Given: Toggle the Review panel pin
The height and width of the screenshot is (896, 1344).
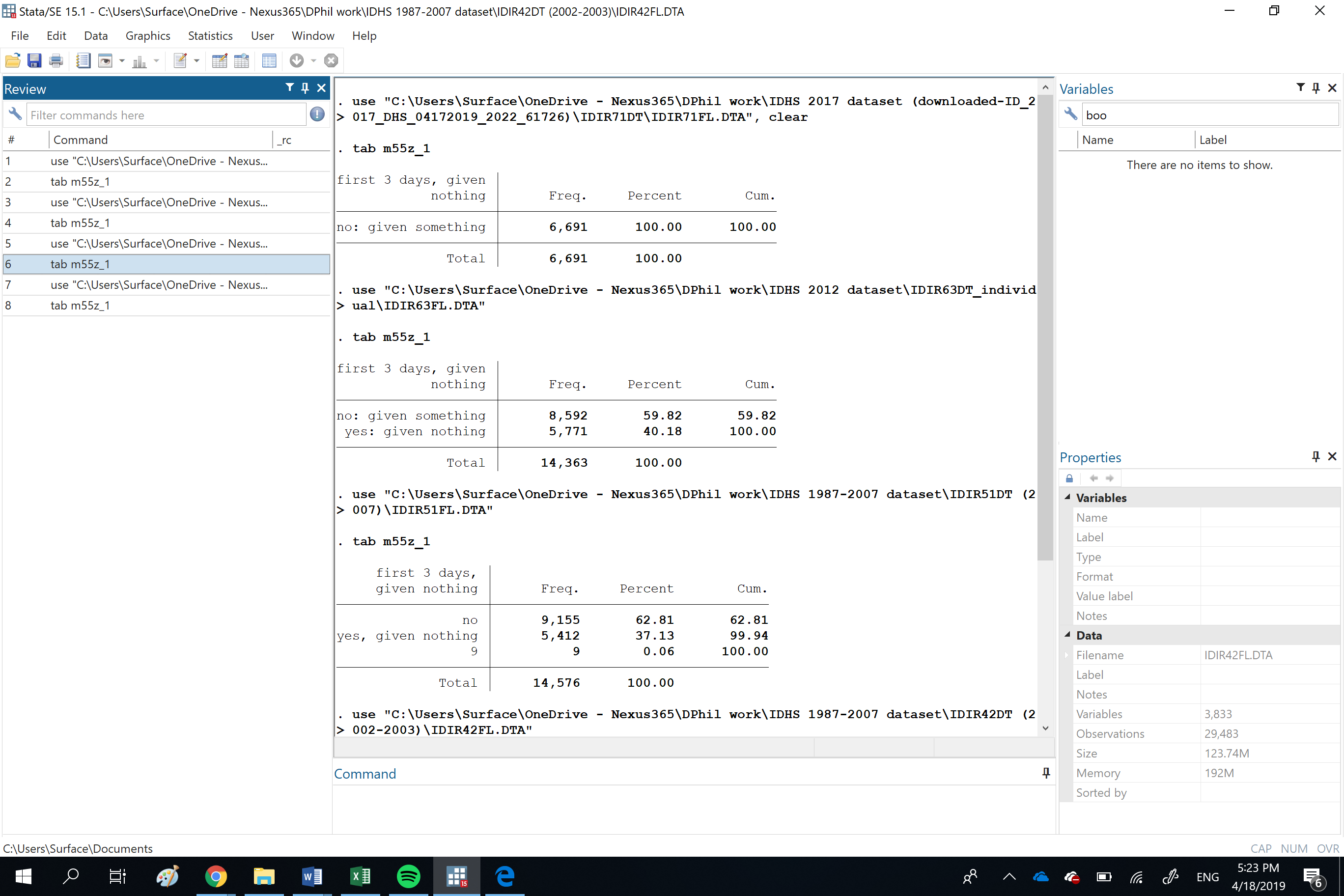Looking at the screenshot, I should [x=305, y=88].
